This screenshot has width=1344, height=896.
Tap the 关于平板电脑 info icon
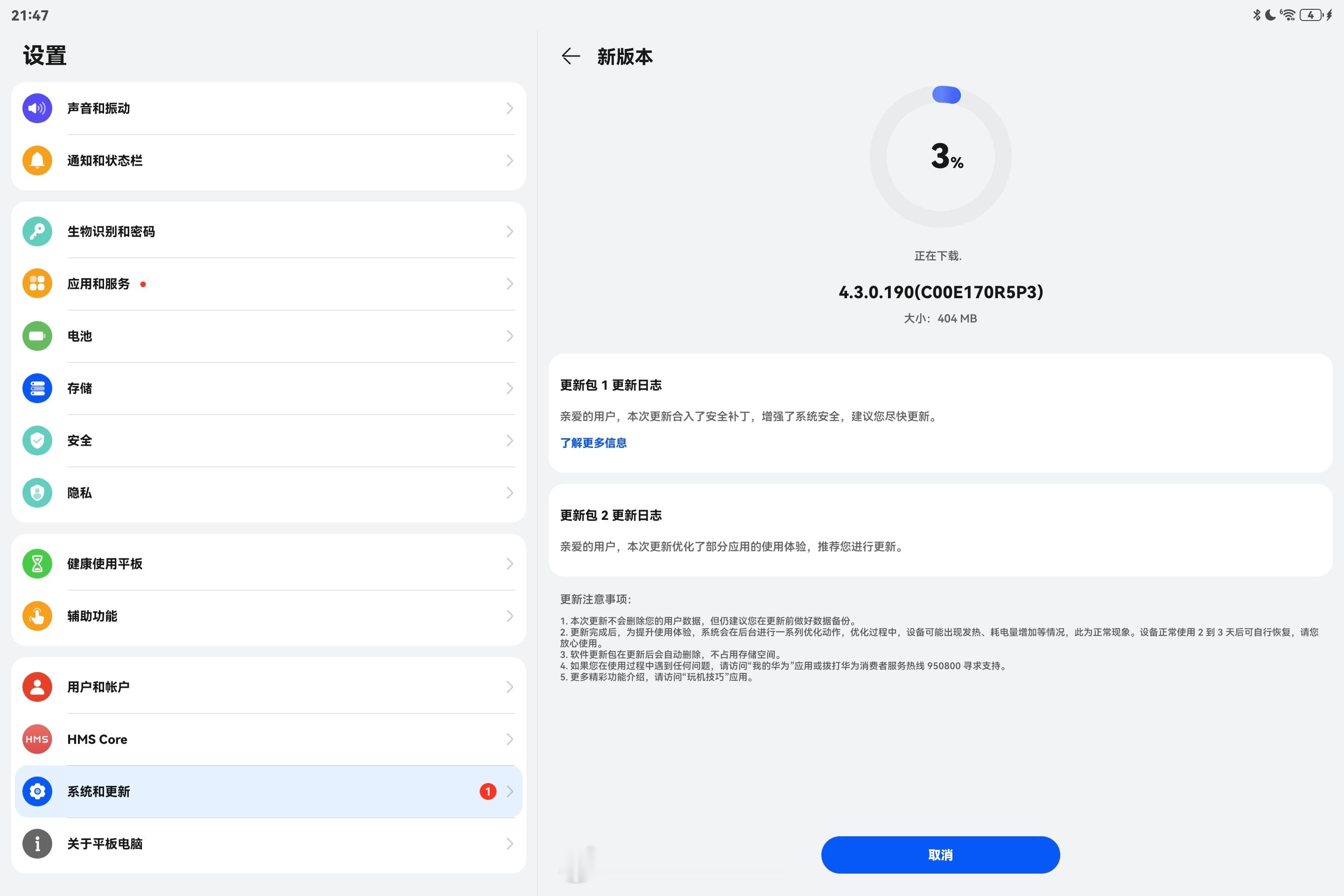click(x=37, y=844)
